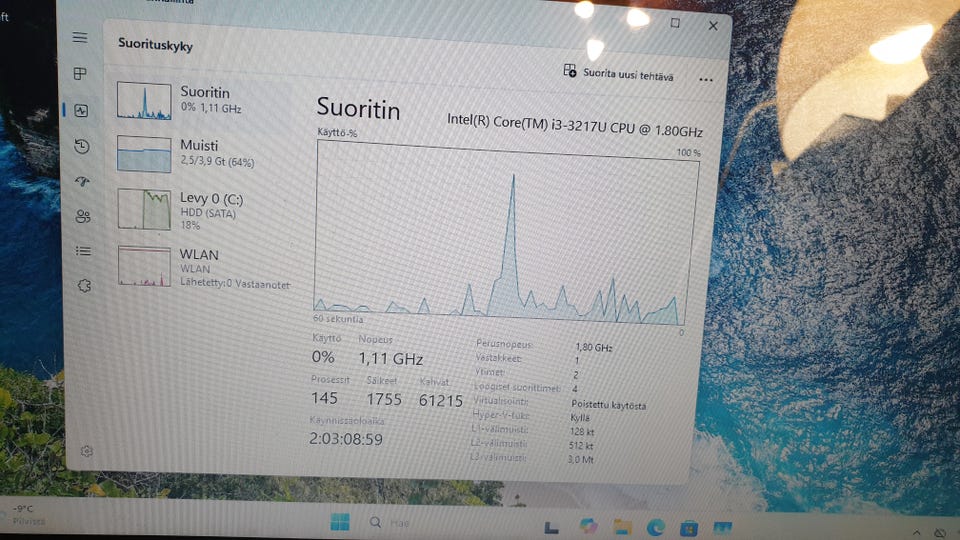This screenshot has width=960, height=540.
Task: Click the Intel Core i3-3217U CPU name
Action: pyautogui.click(x=574, y=125)
